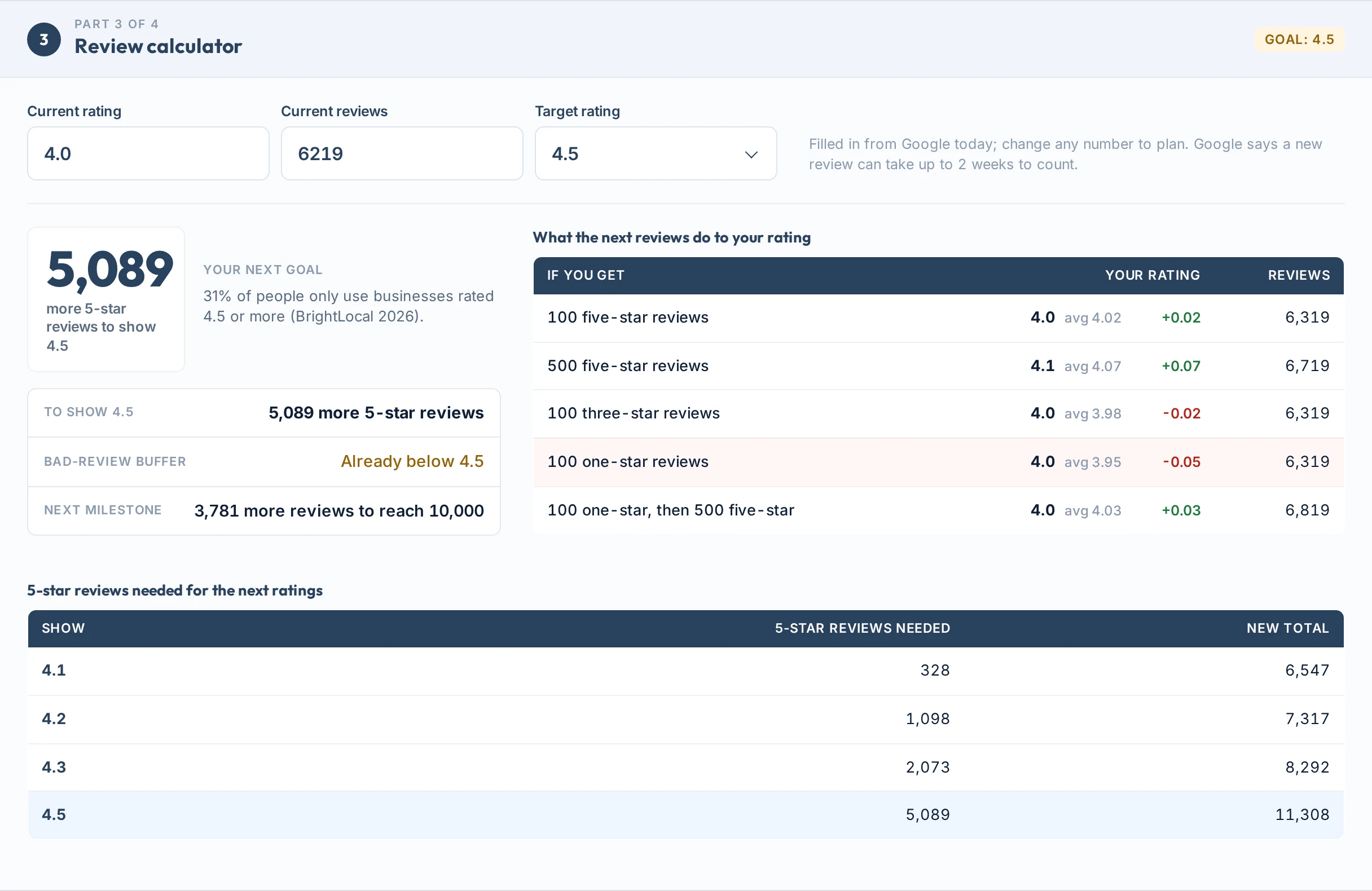The width and height of the screenshot is (1372, 891).
Task: Click the 1,098 reviews needed cell
Action: [x=927, y=718]
